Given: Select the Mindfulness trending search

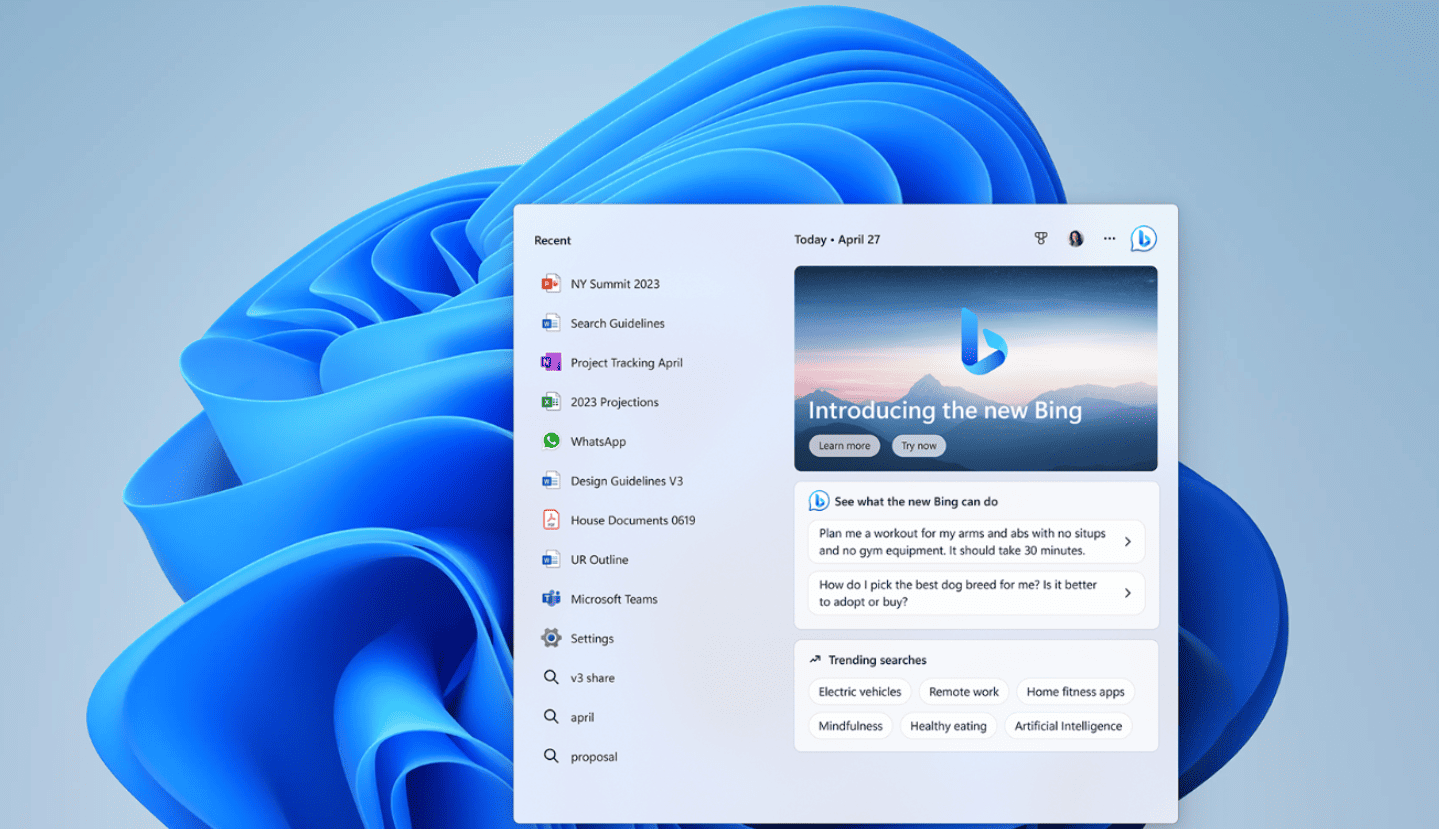Looking at the screenshot, I should tap(850, 726).
